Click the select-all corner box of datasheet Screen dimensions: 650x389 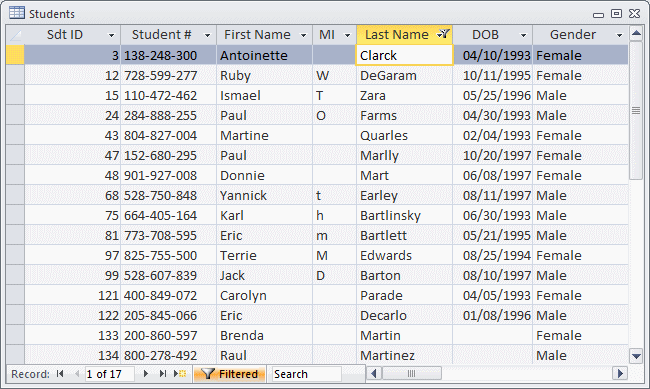pos(15,35)
